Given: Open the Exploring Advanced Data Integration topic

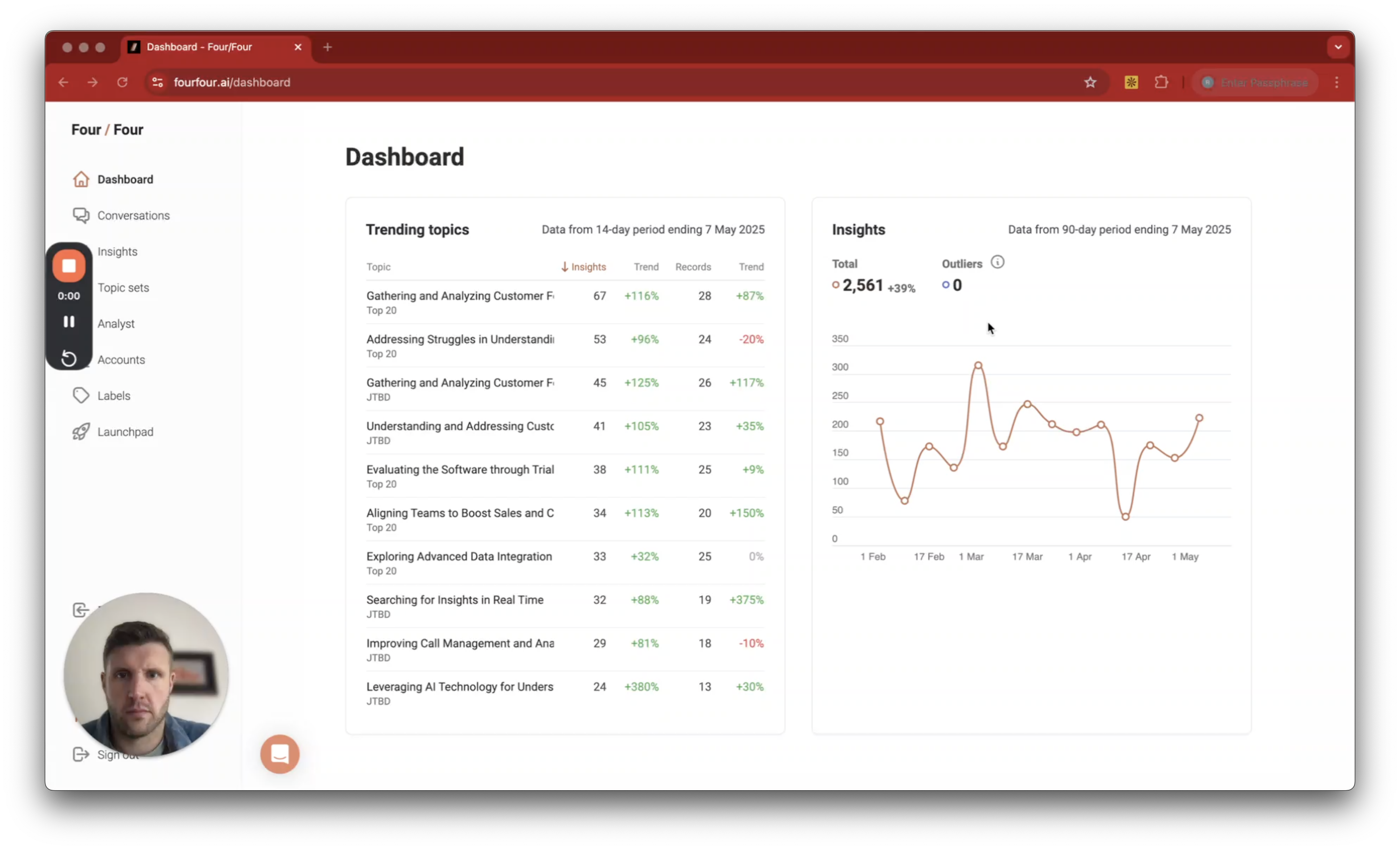Looking at the screenshot, I should [458, 556].
